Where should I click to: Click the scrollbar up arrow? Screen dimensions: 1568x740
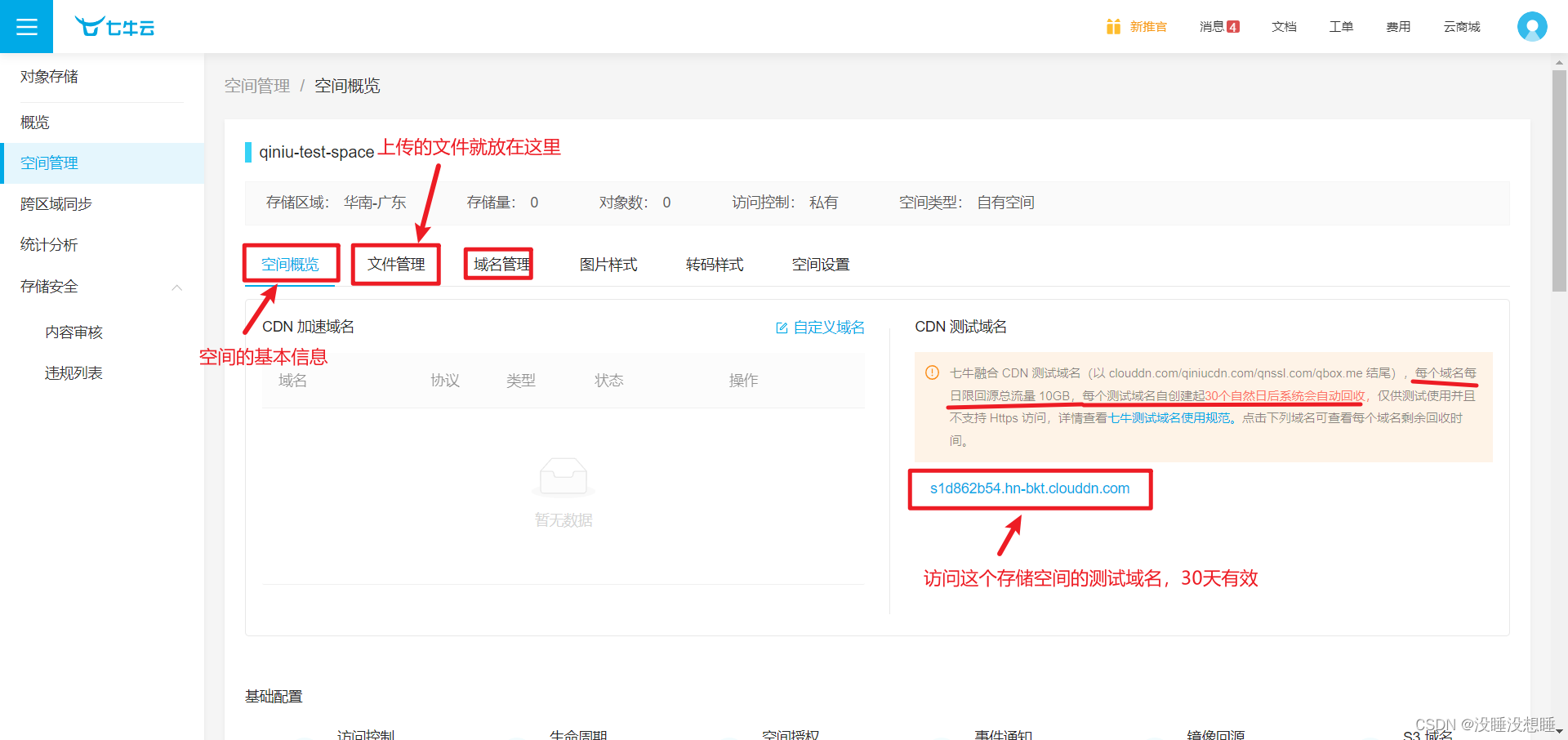tap(1560, 62)
